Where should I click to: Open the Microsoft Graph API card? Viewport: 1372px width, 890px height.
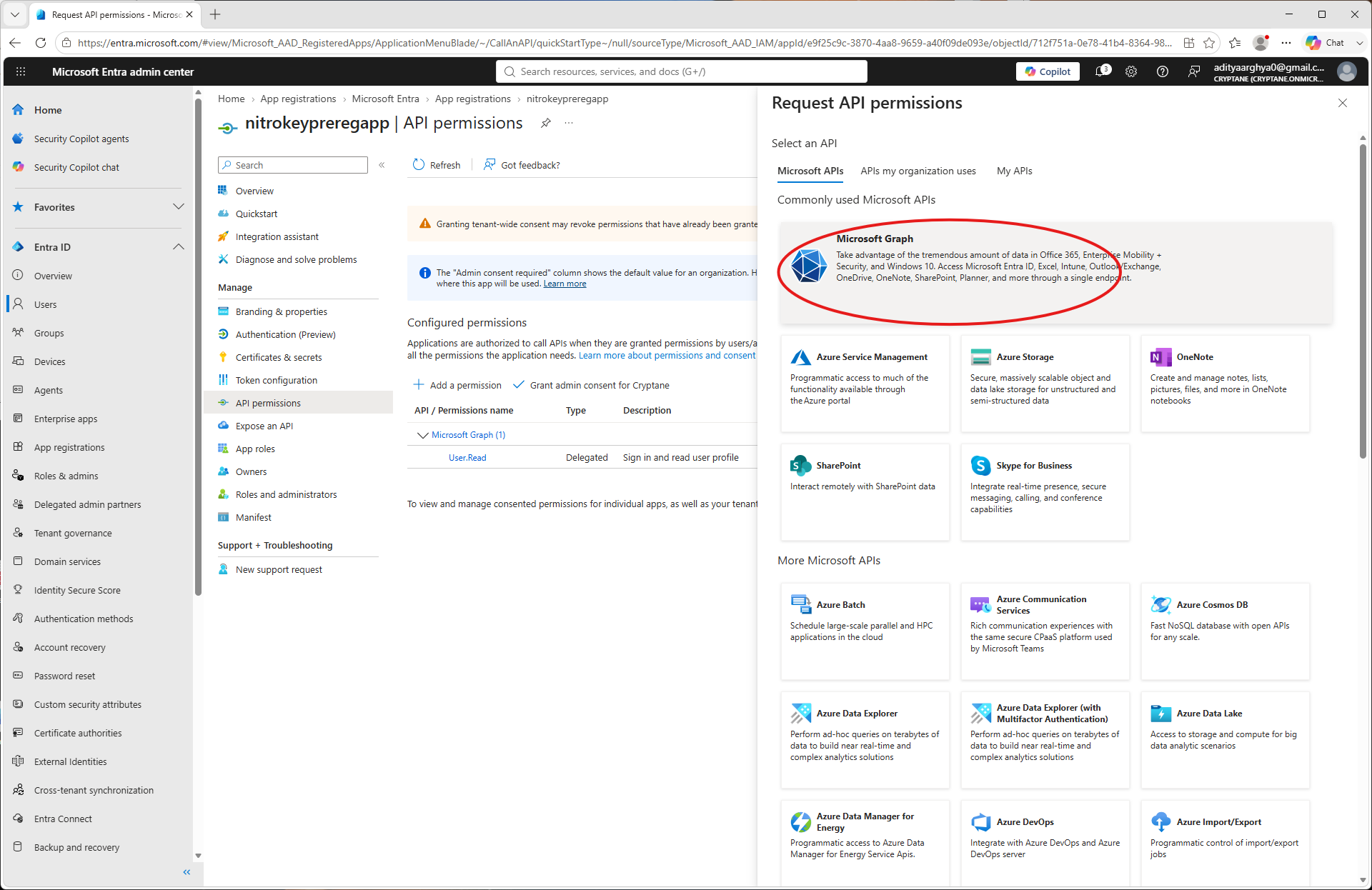click(x=1055, y=272)
